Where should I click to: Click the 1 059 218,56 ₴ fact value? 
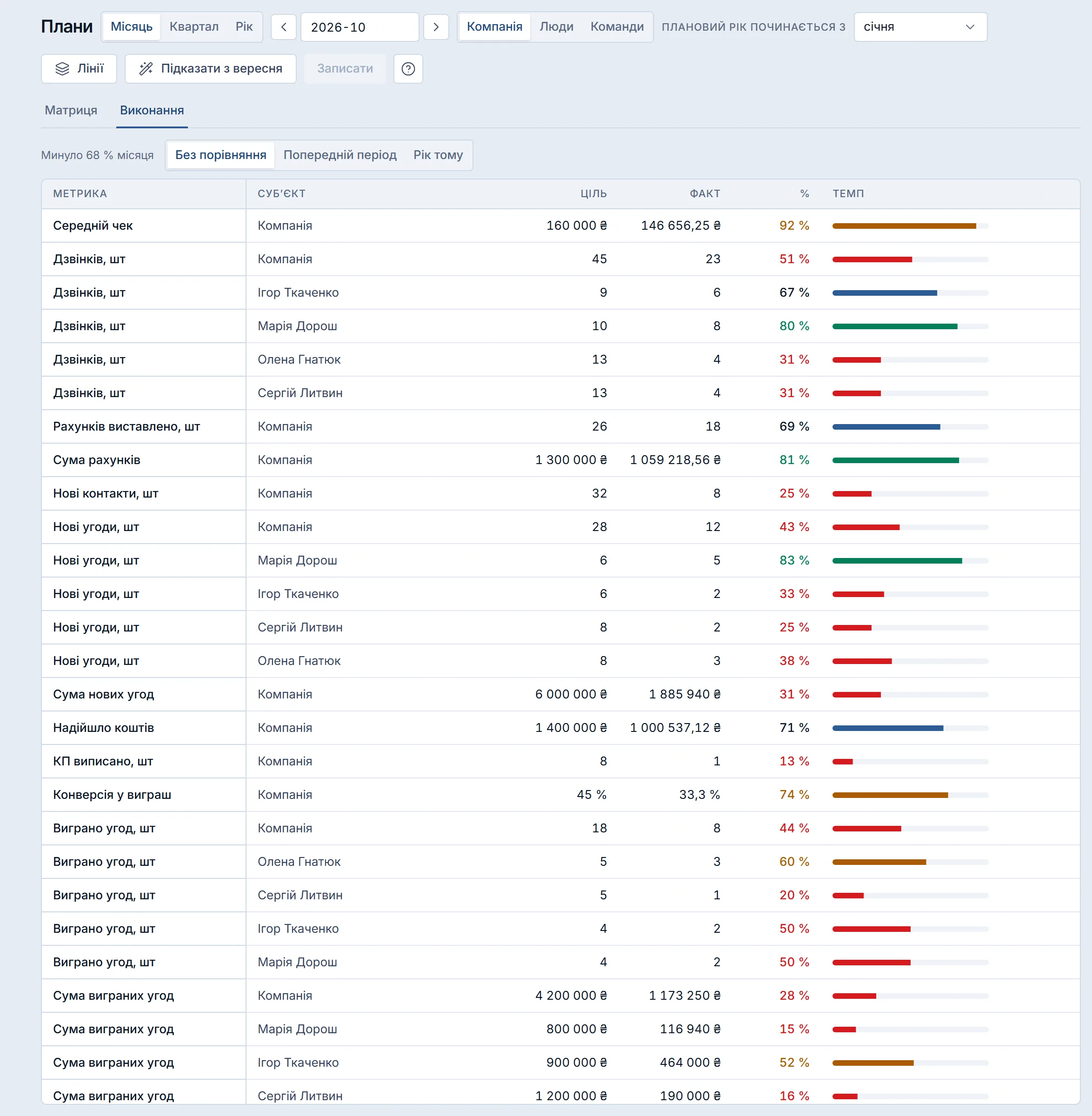(x=675, y=460)
